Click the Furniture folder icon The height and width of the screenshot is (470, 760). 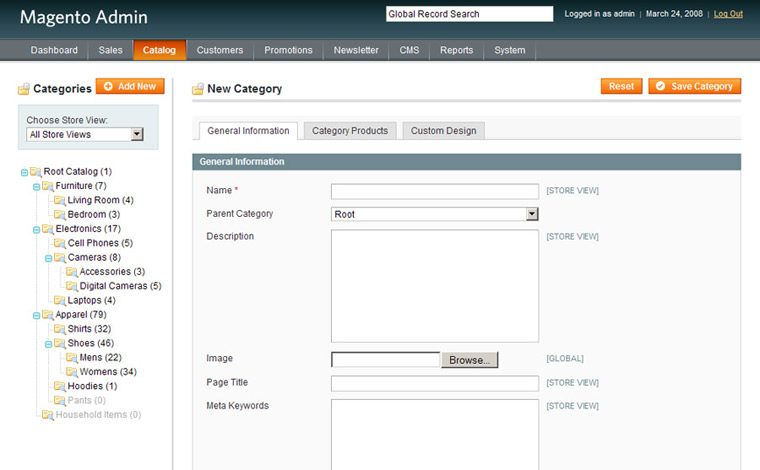tap(48, 186)
